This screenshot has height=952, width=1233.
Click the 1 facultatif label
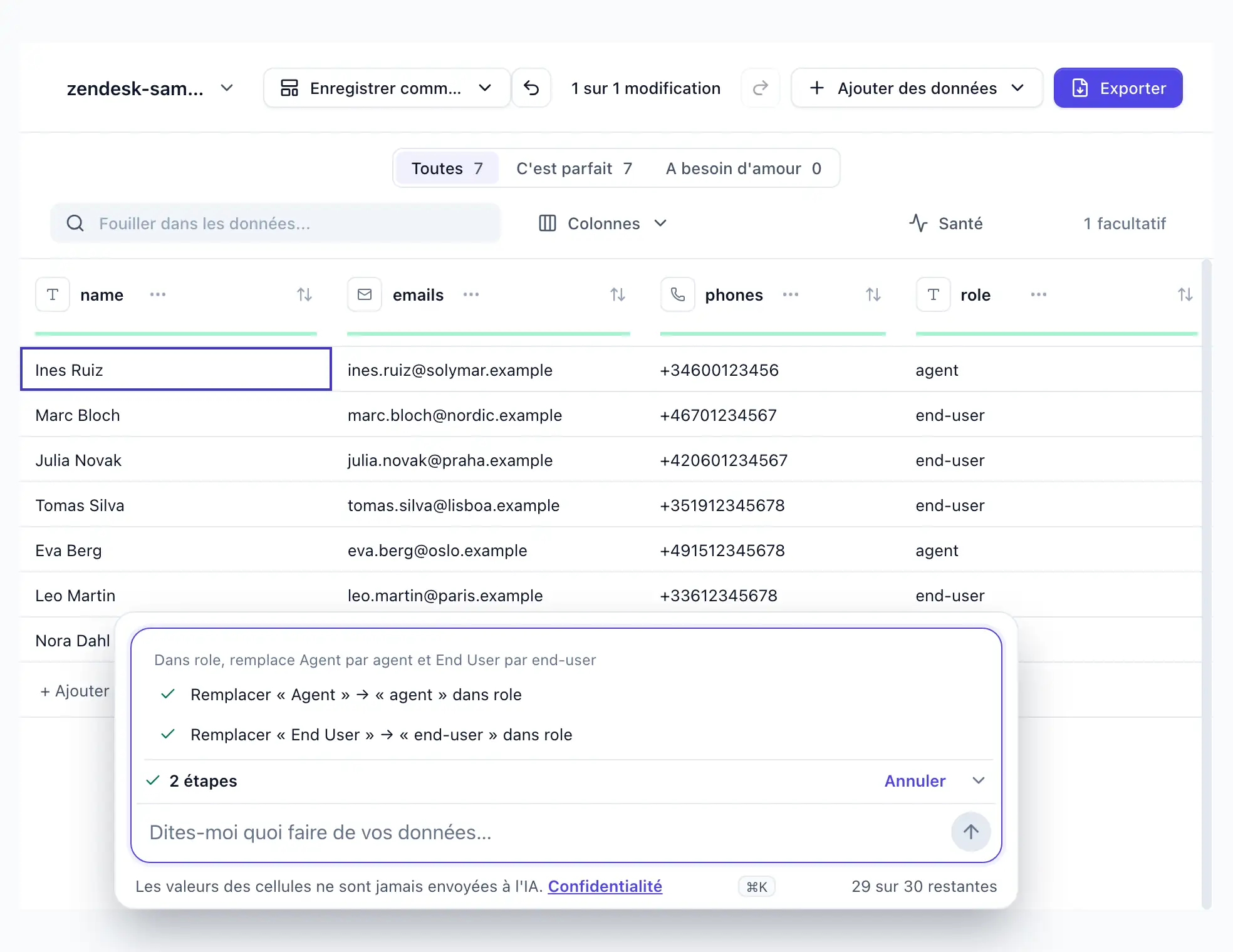coord(1125,224)
